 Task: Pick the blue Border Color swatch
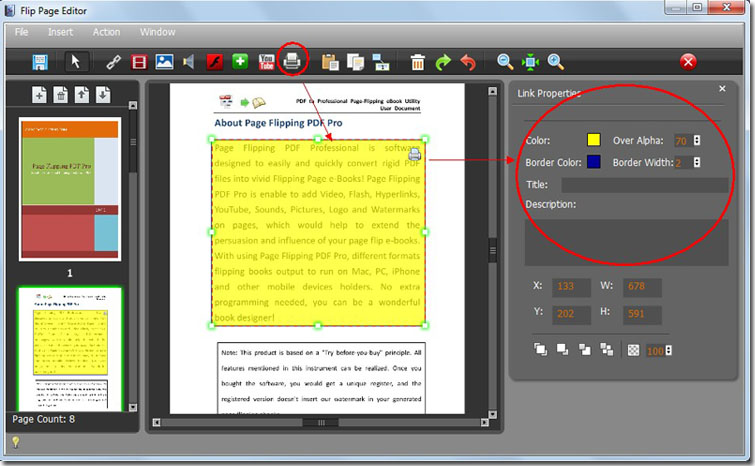(594, 162)
